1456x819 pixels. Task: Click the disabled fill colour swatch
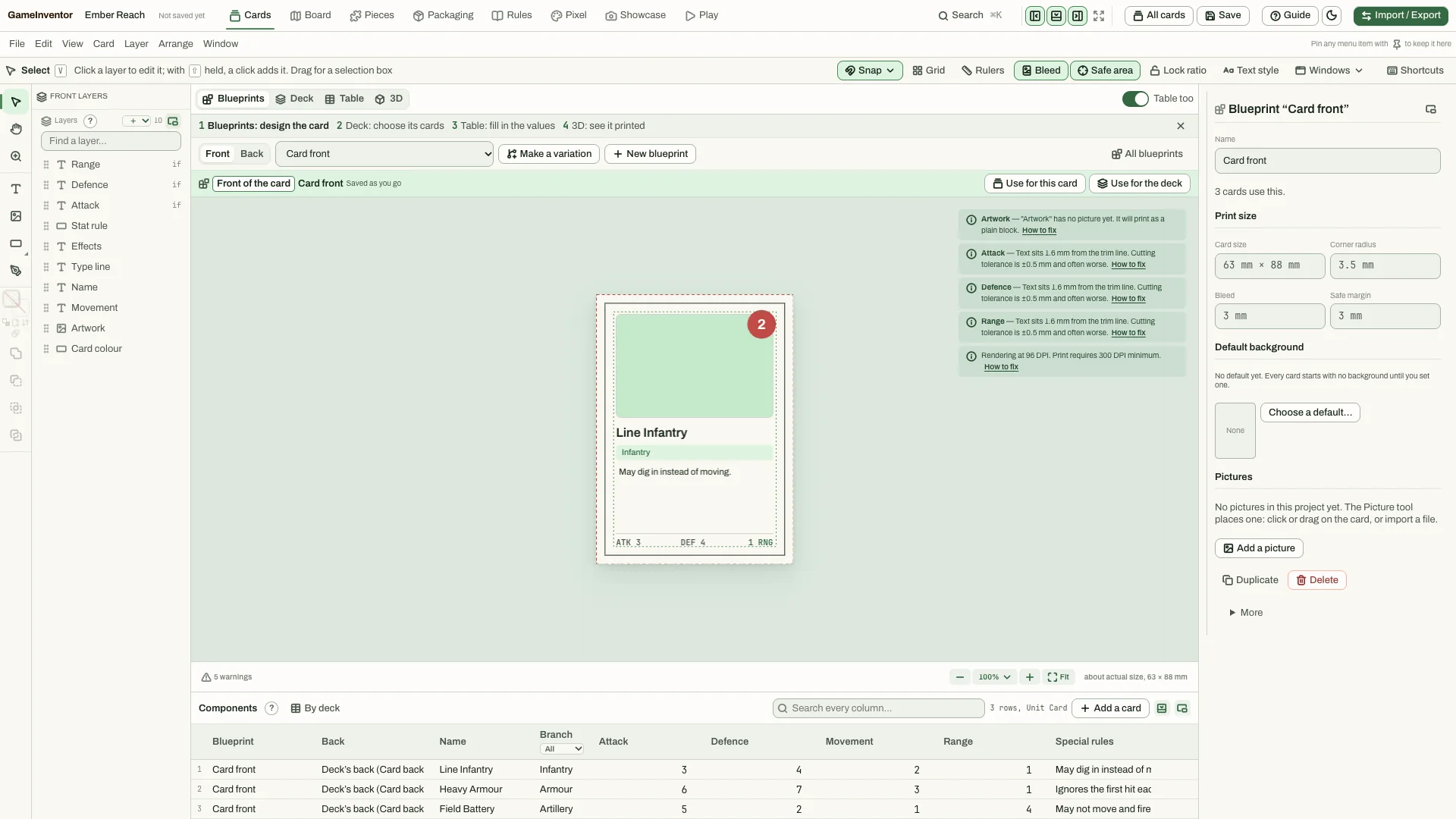(11, 300)
